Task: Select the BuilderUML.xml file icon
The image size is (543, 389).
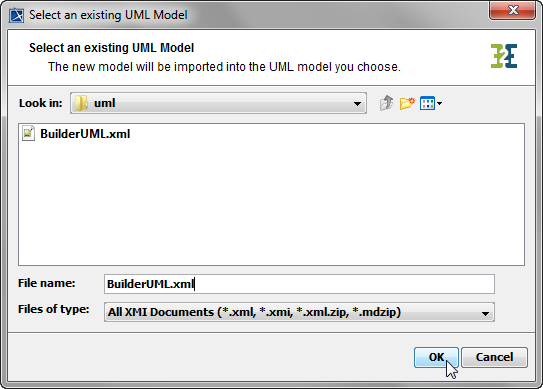Action: pyautogui.click(x=28, y=133)
